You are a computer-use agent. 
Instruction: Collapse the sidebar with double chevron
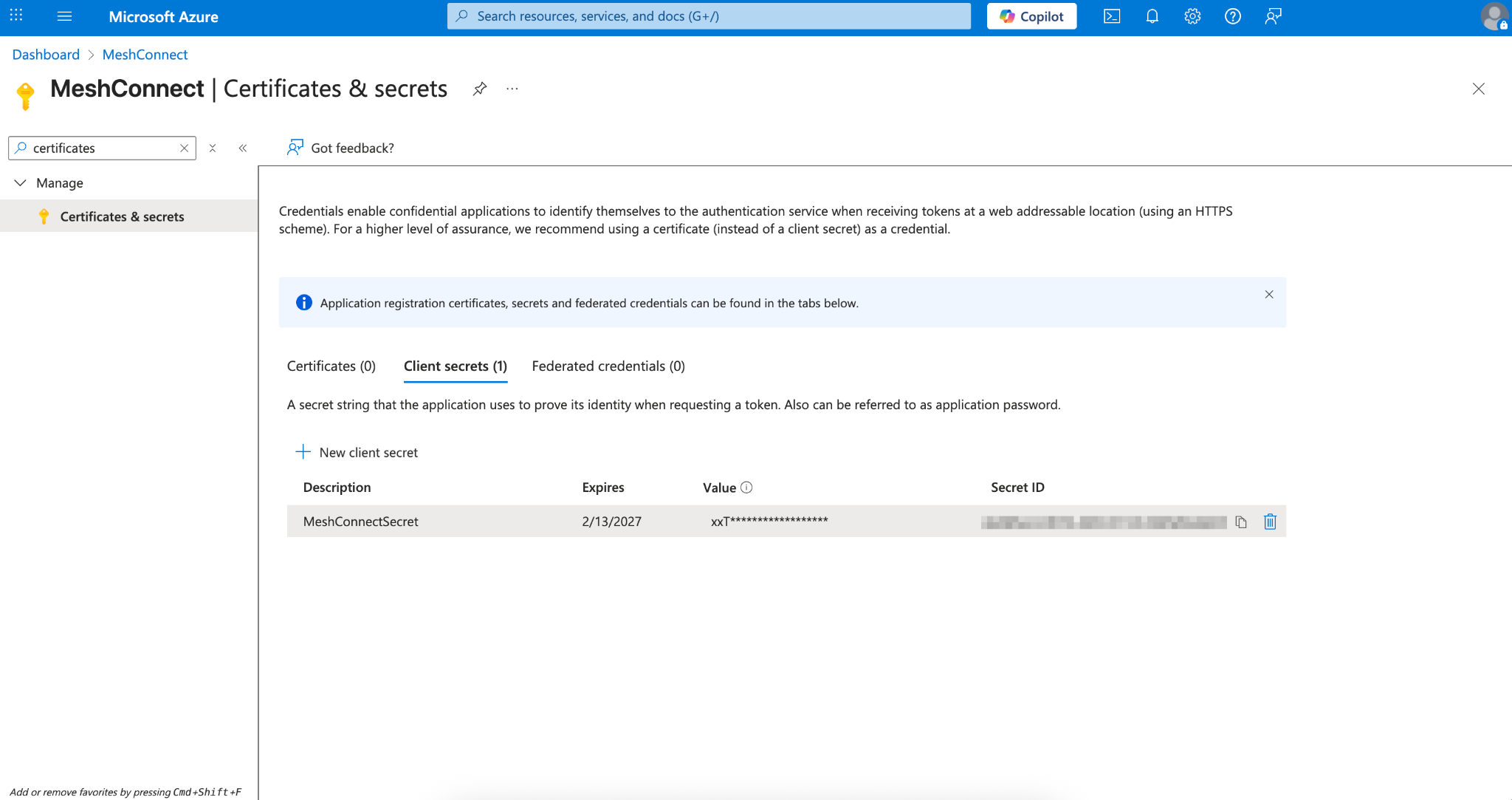click(243, 148)
